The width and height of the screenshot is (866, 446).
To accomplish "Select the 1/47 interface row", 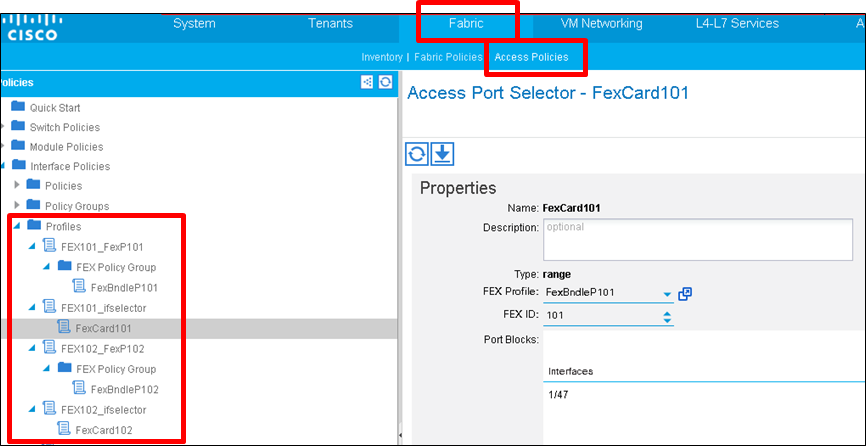I will point(704,395).
